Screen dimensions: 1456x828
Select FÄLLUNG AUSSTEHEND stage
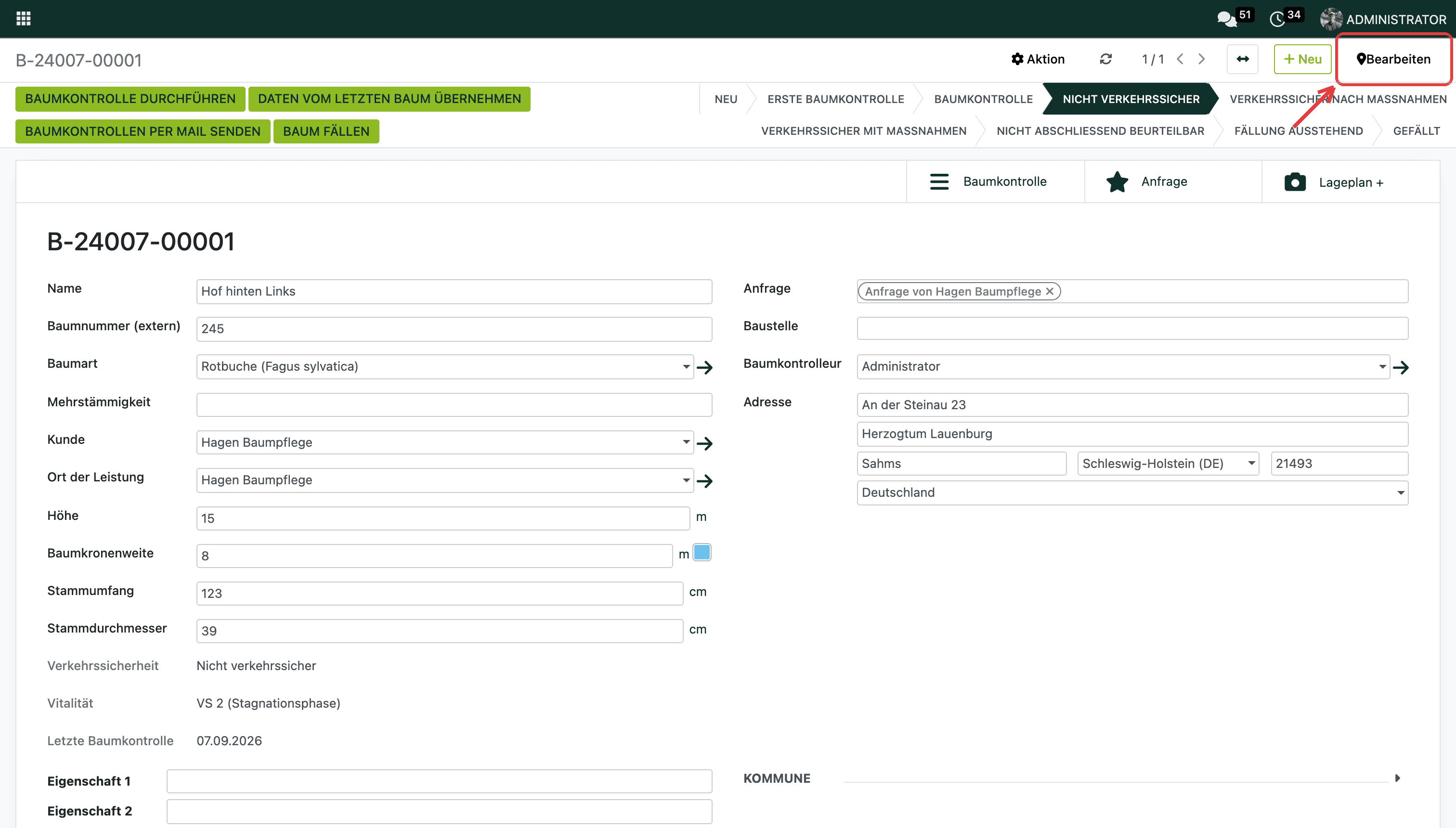pos(1299,131)
